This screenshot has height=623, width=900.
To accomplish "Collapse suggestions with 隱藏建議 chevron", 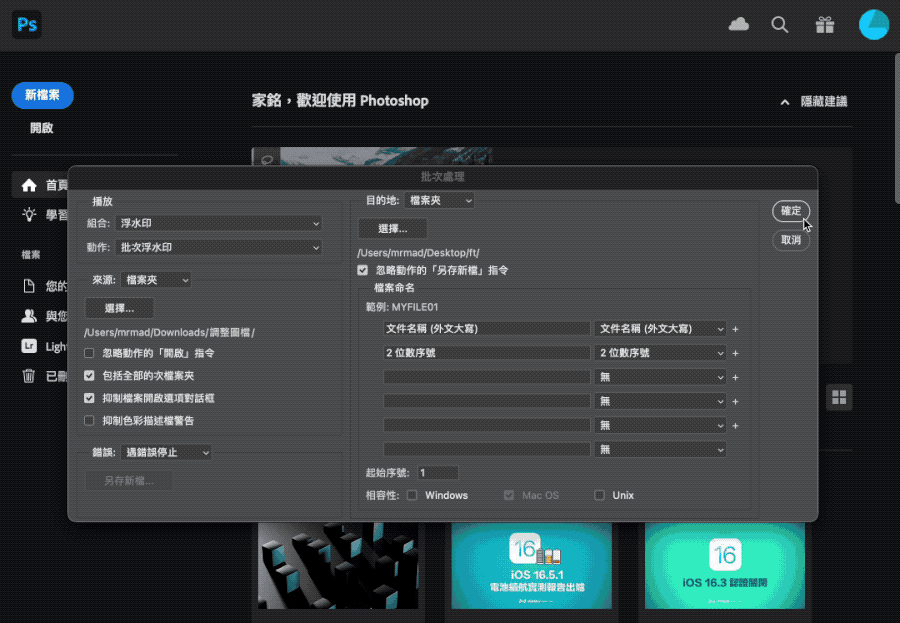I will 785,102.
